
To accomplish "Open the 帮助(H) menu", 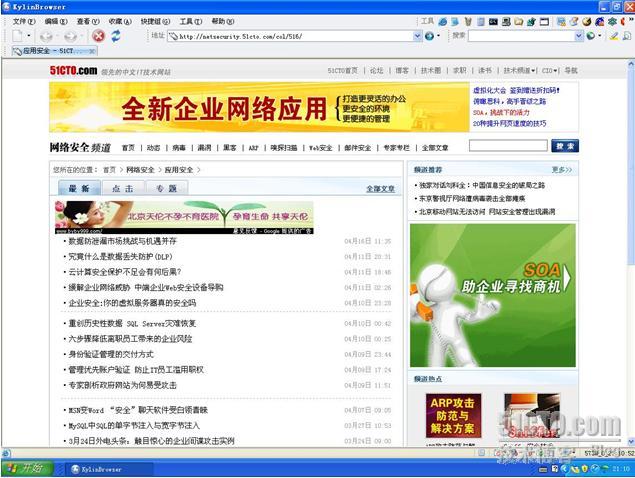I will pos(223,21).
